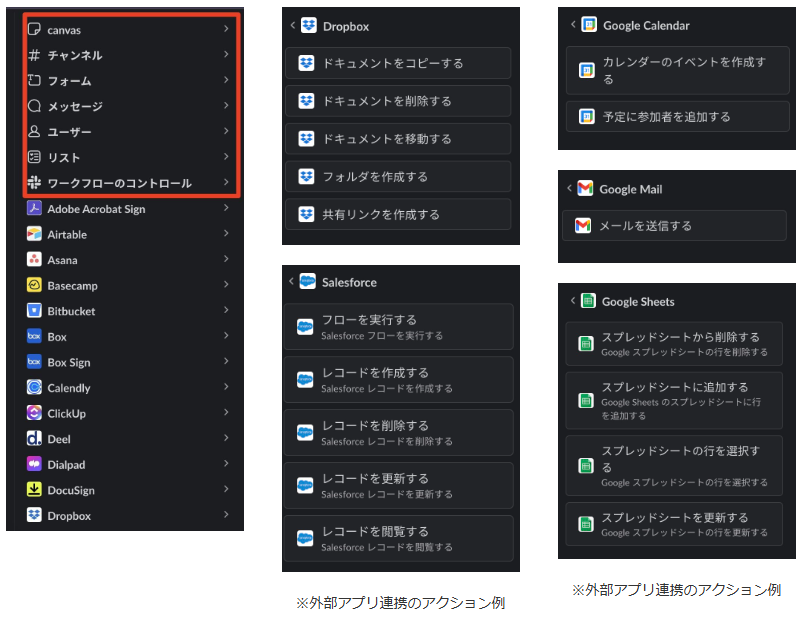Select ドキュメントを移動する Dropbox action
The height and width of the screenshot is (622, 805).
(398, 139)
